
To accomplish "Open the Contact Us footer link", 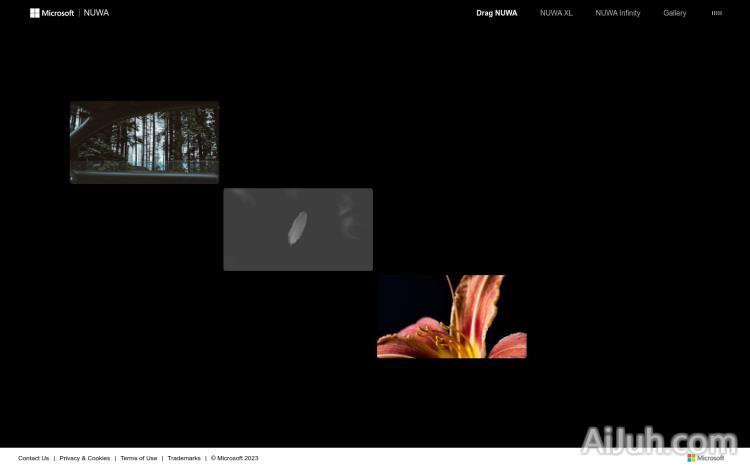I will tap(33, 458).
